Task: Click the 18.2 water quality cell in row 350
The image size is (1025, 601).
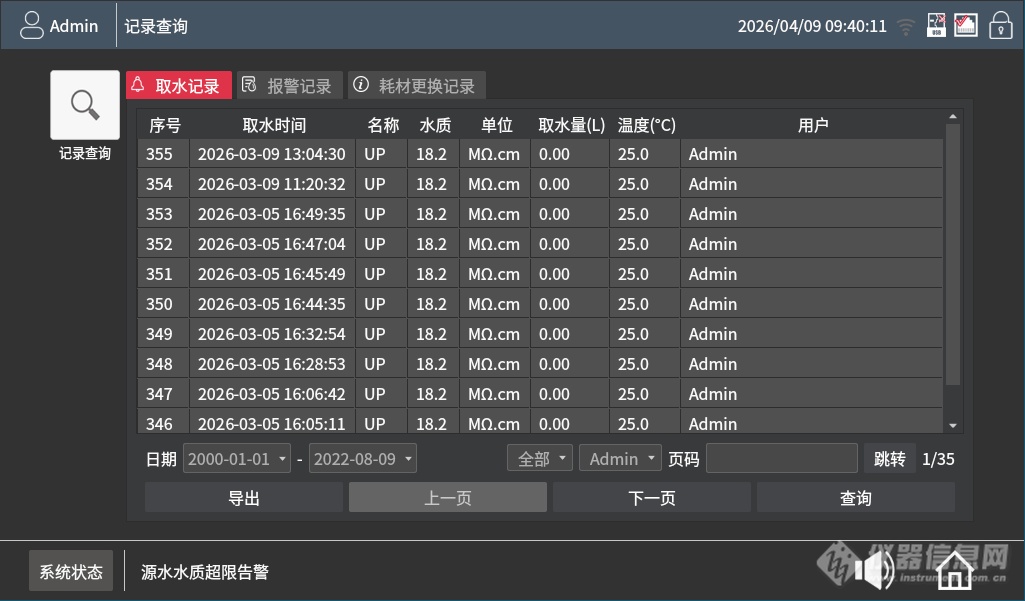Action: click(432, 304)
